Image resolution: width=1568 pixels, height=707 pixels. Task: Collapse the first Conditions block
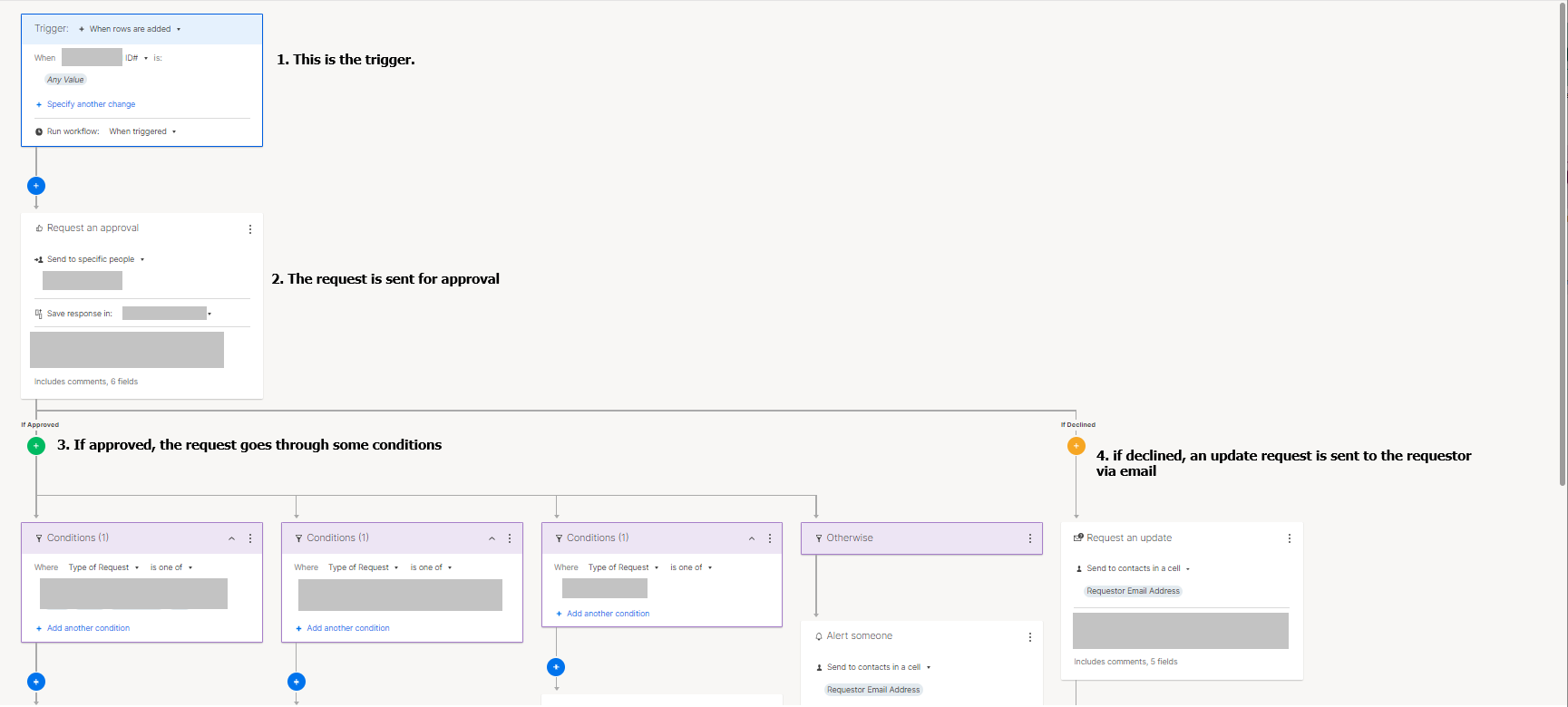232,538
